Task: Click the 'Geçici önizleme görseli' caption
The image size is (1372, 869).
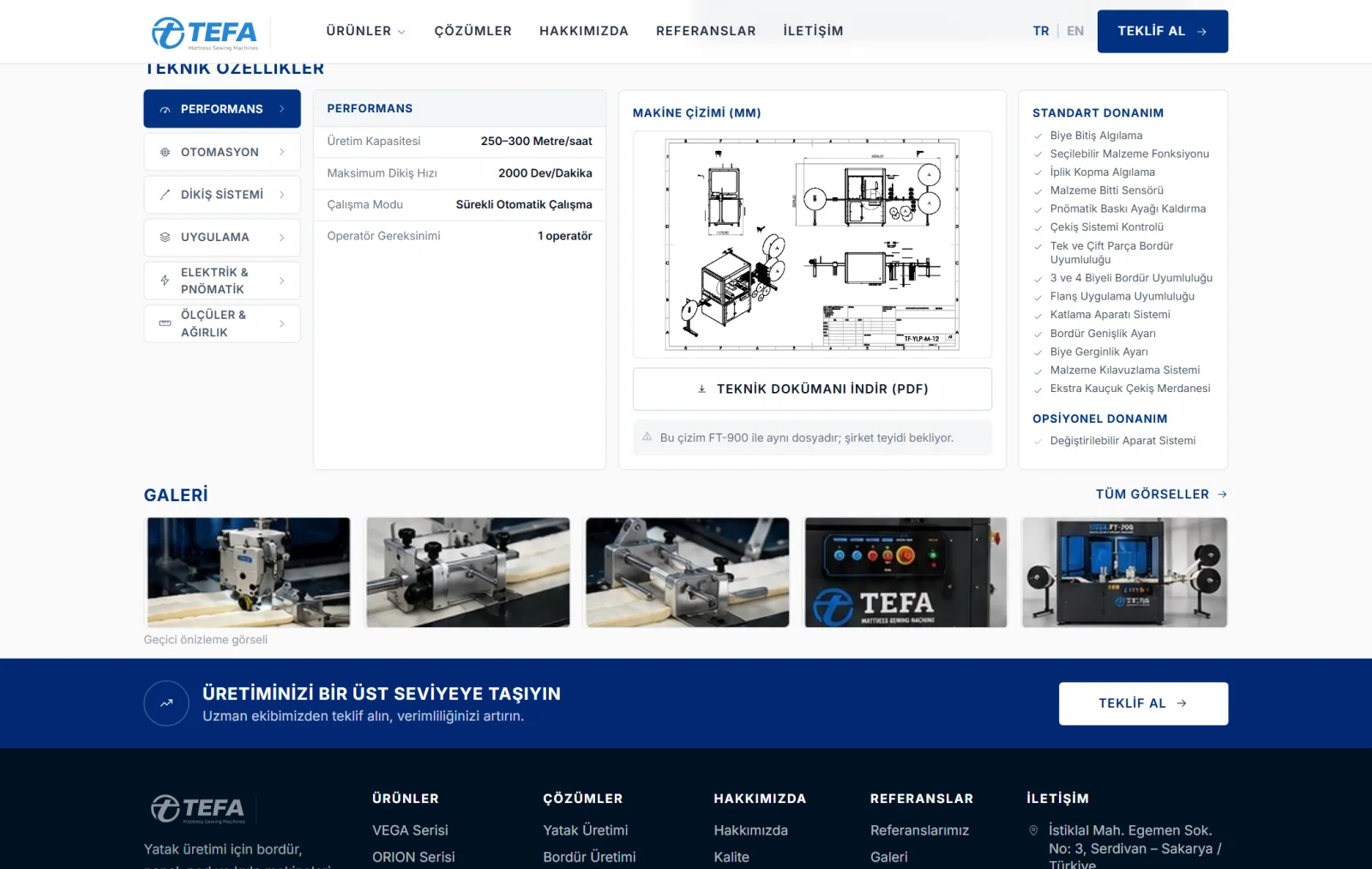Action: pos(206,640)
